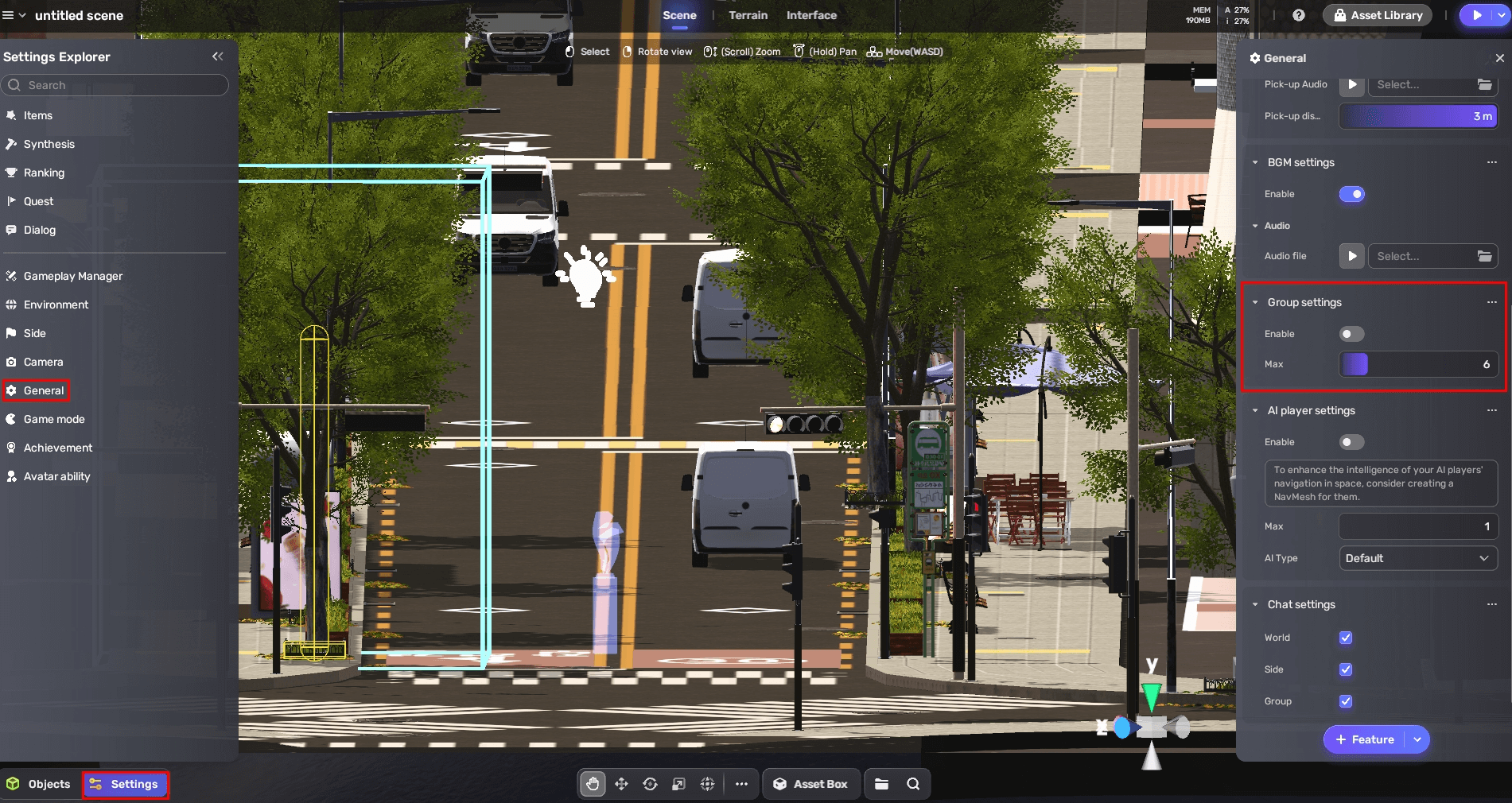Open the help question mark icon

[x=1298, y=15]
